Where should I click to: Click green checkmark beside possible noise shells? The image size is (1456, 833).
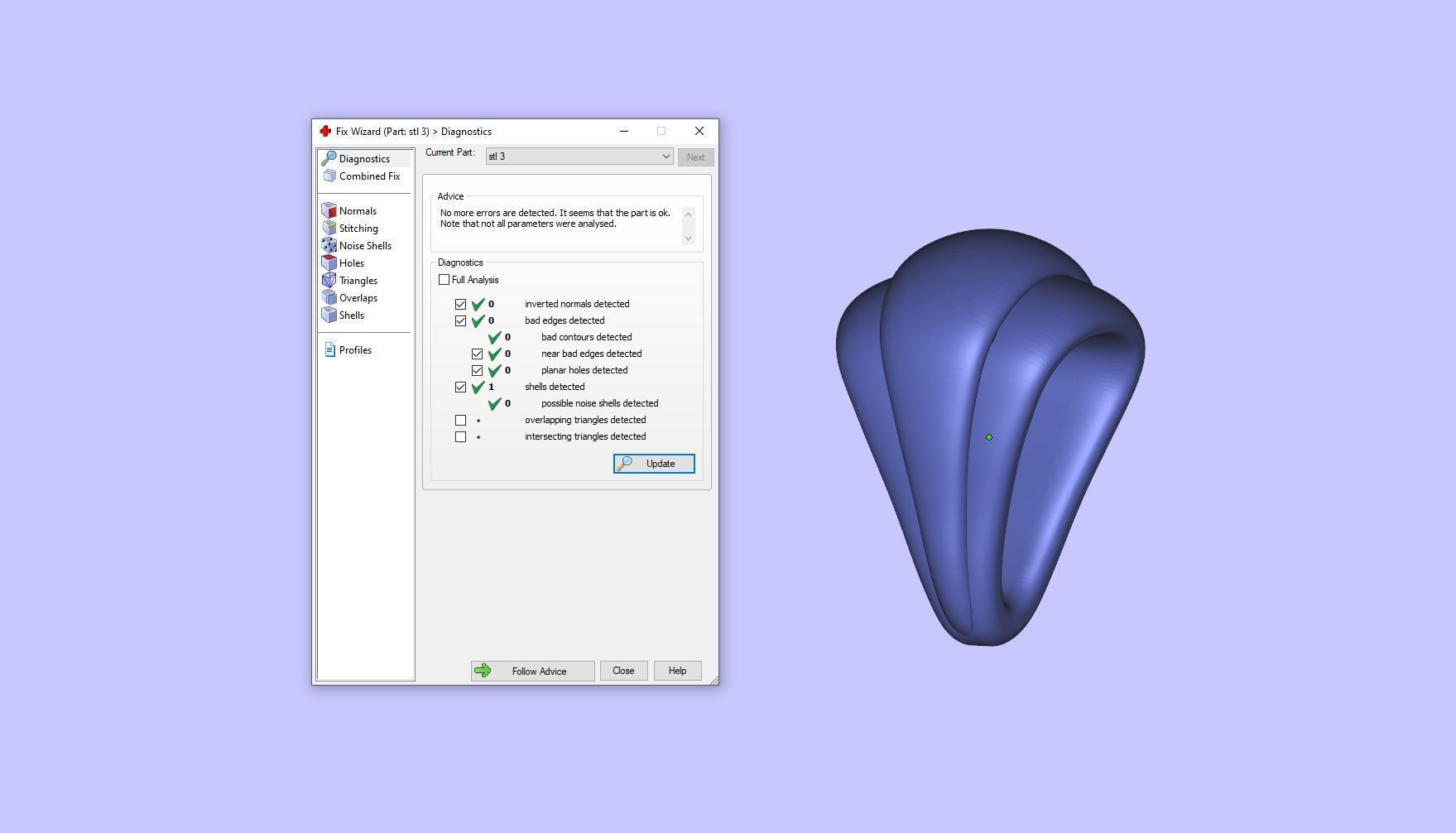point(494,403)
